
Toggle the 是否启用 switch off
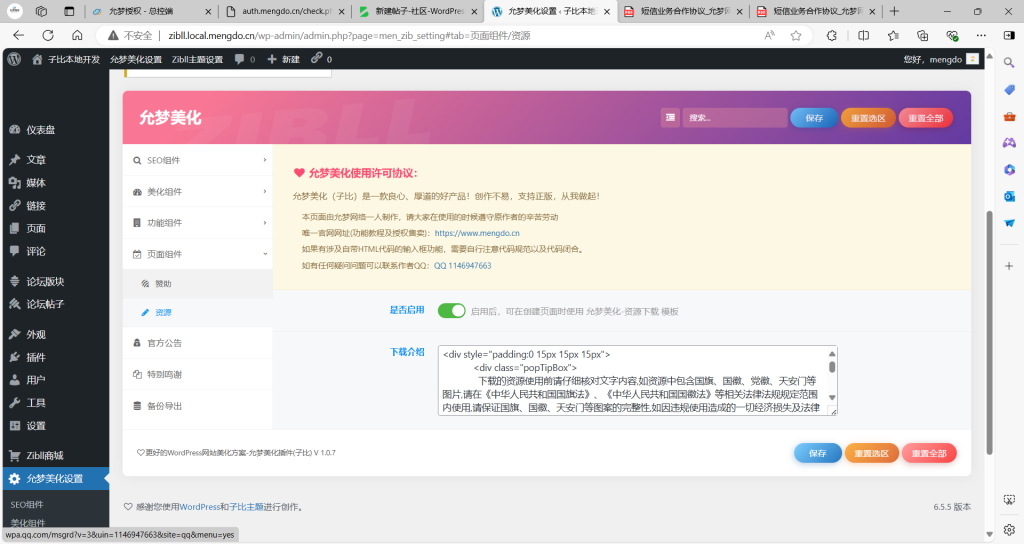point(451,311)
